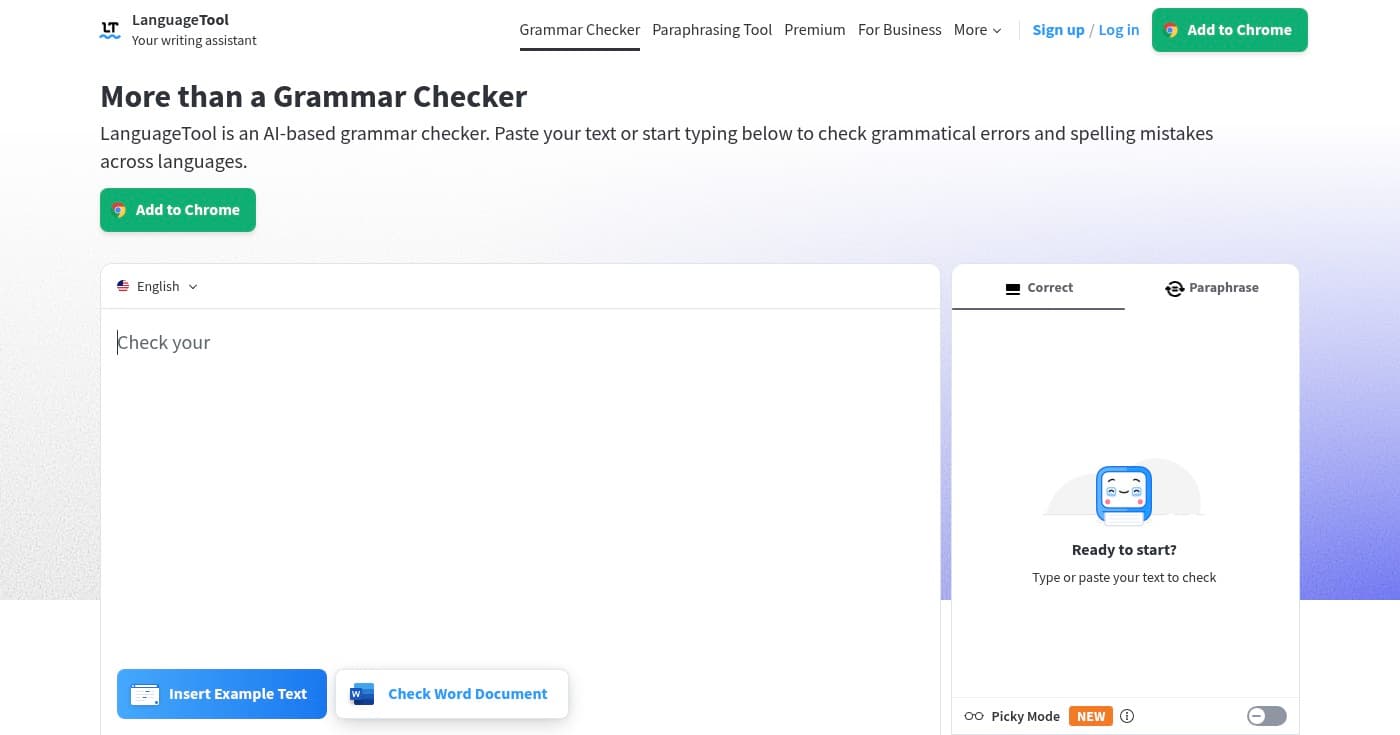The width and height of the screenshot is (1400, 735).
Task: Enable the Picky Mode toggle switch
Action: click(x=1266, y=716)
